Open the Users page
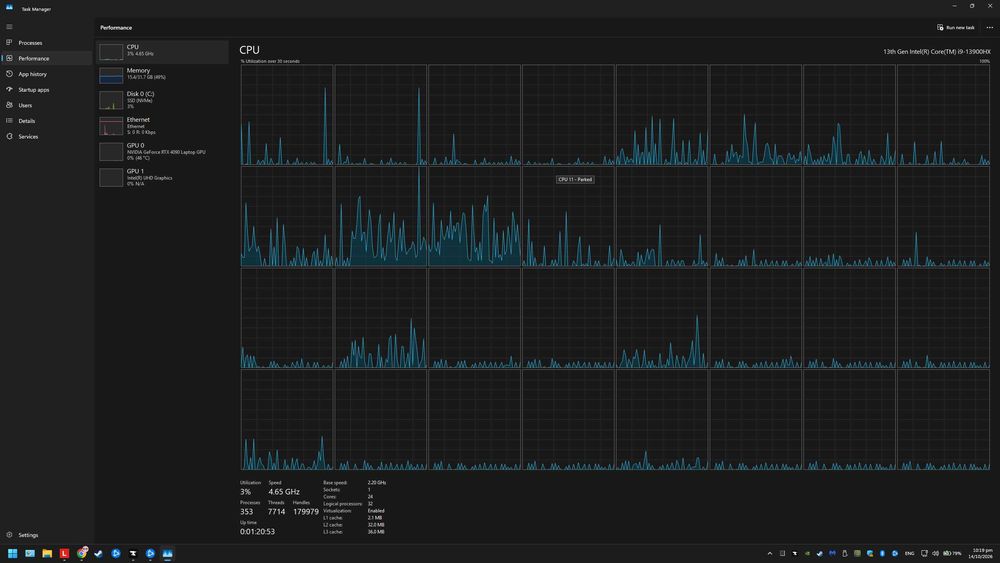The height and width of the screenshot is (563, 1000). (46, 105)
